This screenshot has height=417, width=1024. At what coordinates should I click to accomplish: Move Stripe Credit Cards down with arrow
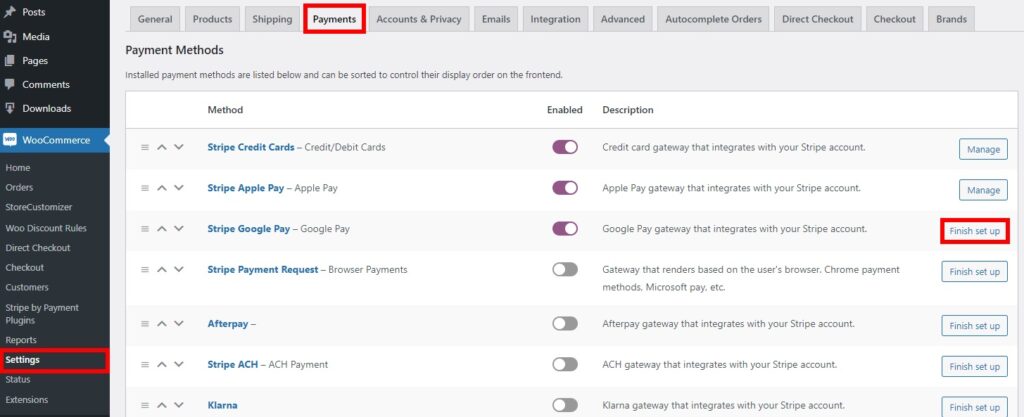(x=178, y=147)
